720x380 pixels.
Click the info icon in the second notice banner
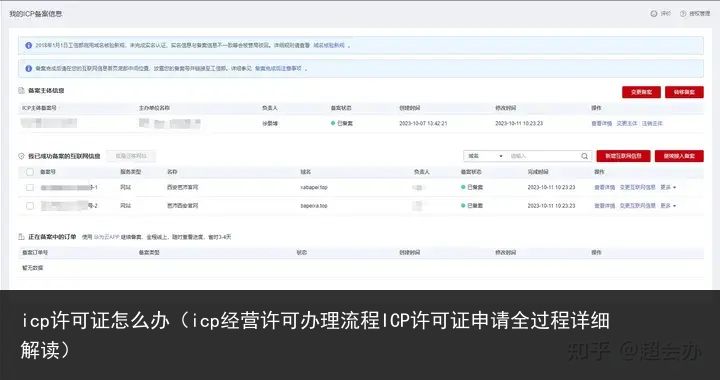coord(28,68)
